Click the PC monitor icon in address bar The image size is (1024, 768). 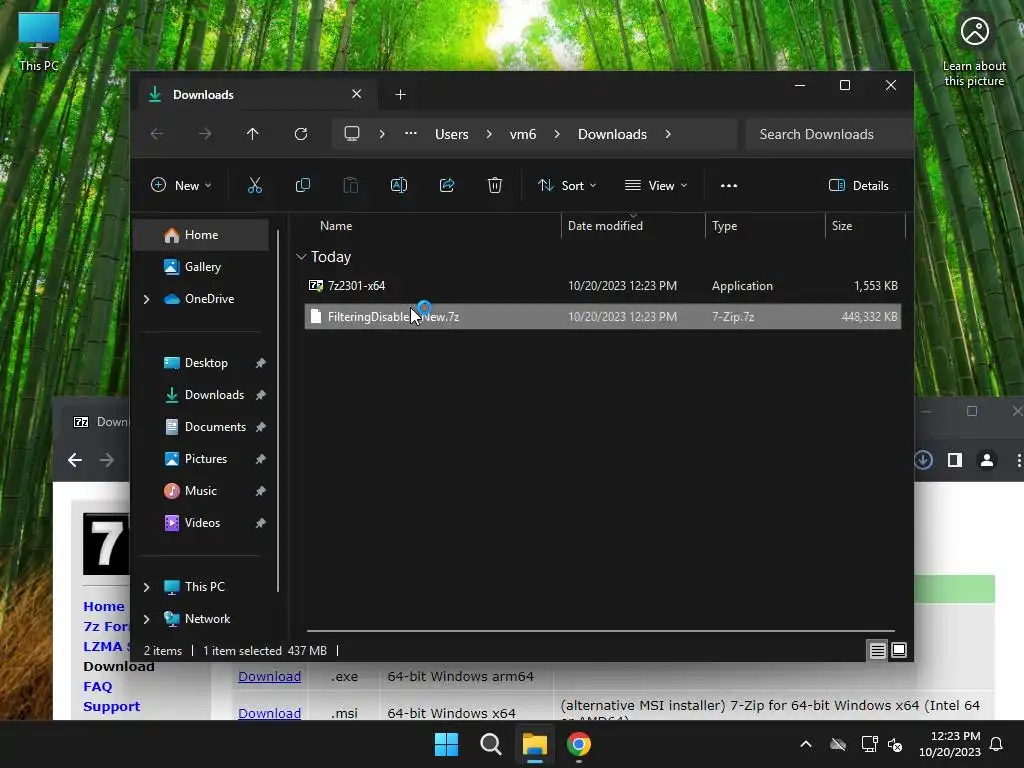coord(352,134)
